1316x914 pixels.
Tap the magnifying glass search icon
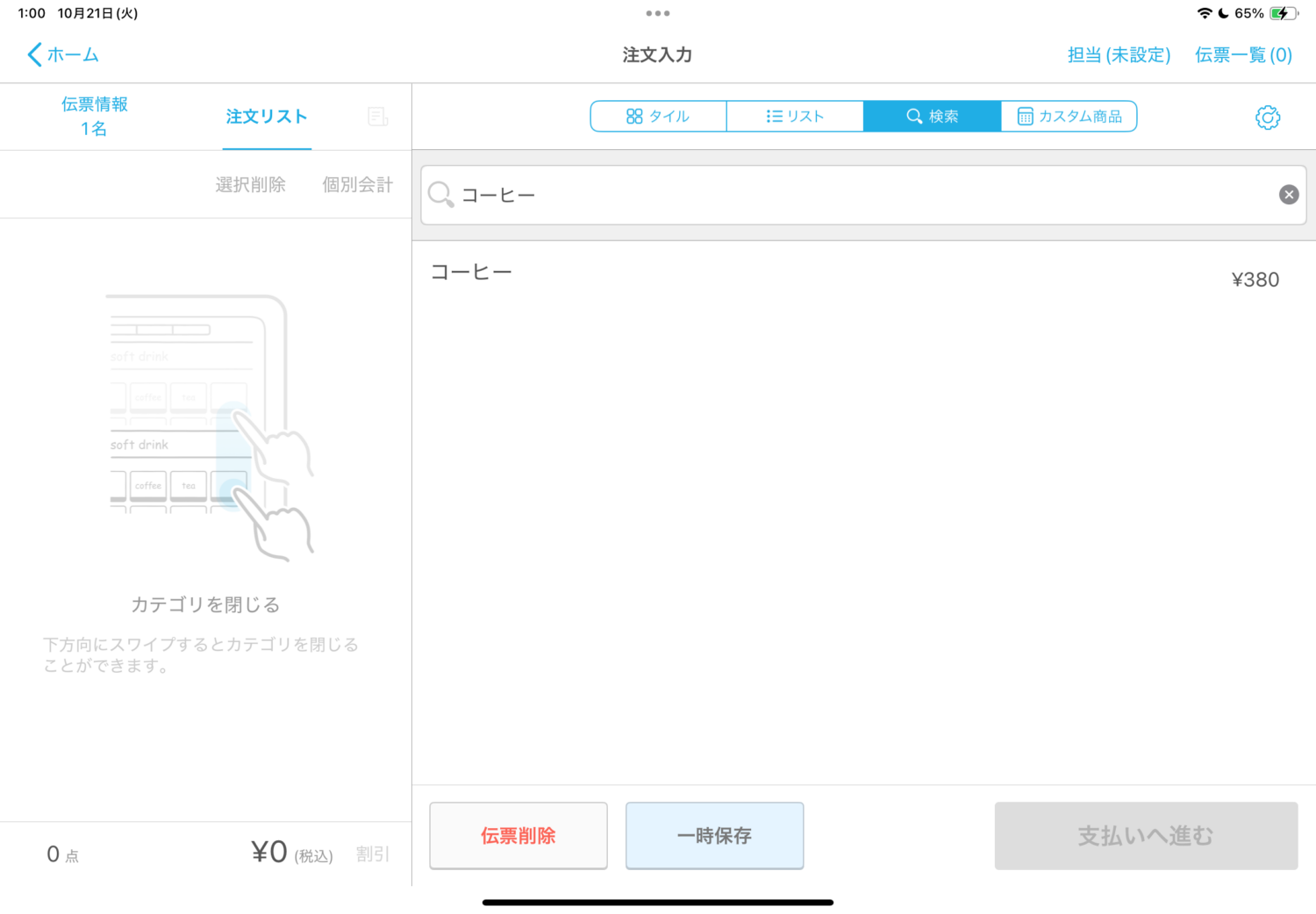pos(440,195)
